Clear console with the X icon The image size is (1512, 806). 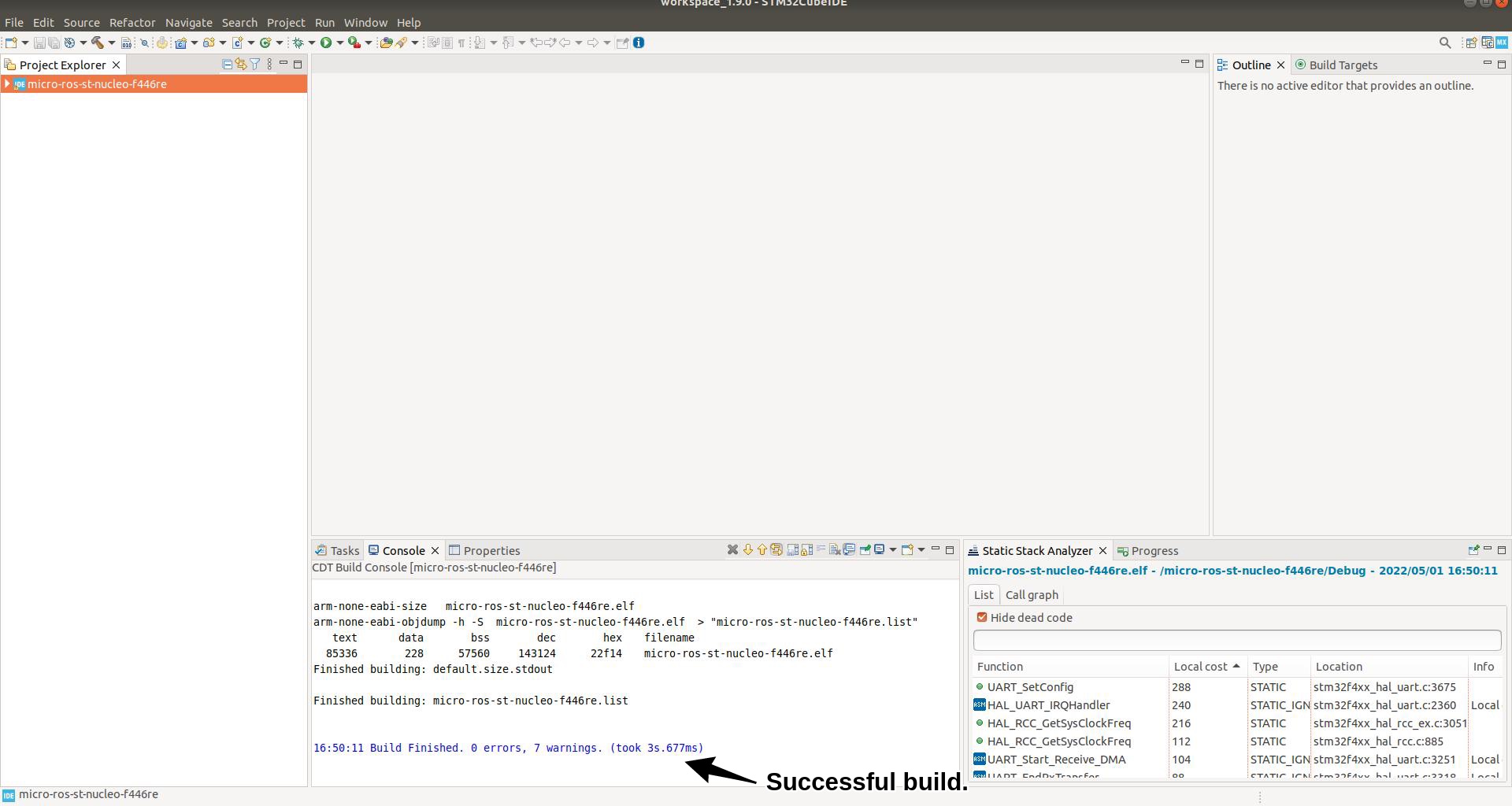[x=732, y=550]
